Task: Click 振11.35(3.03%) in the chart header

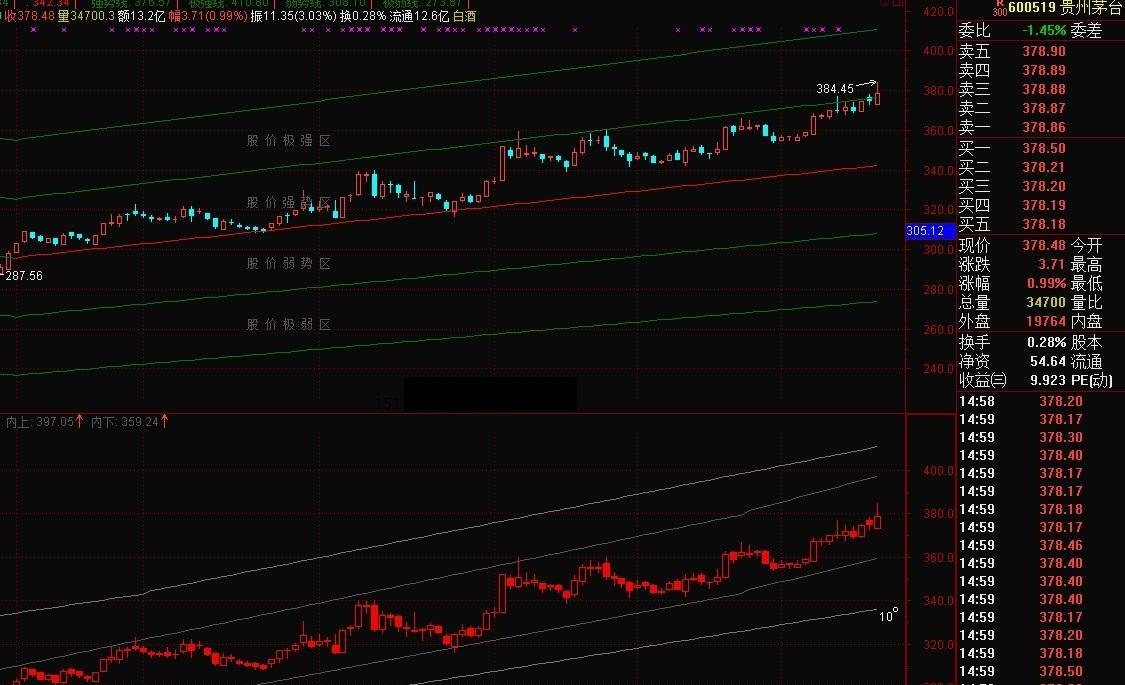Action: click(293, 16)
